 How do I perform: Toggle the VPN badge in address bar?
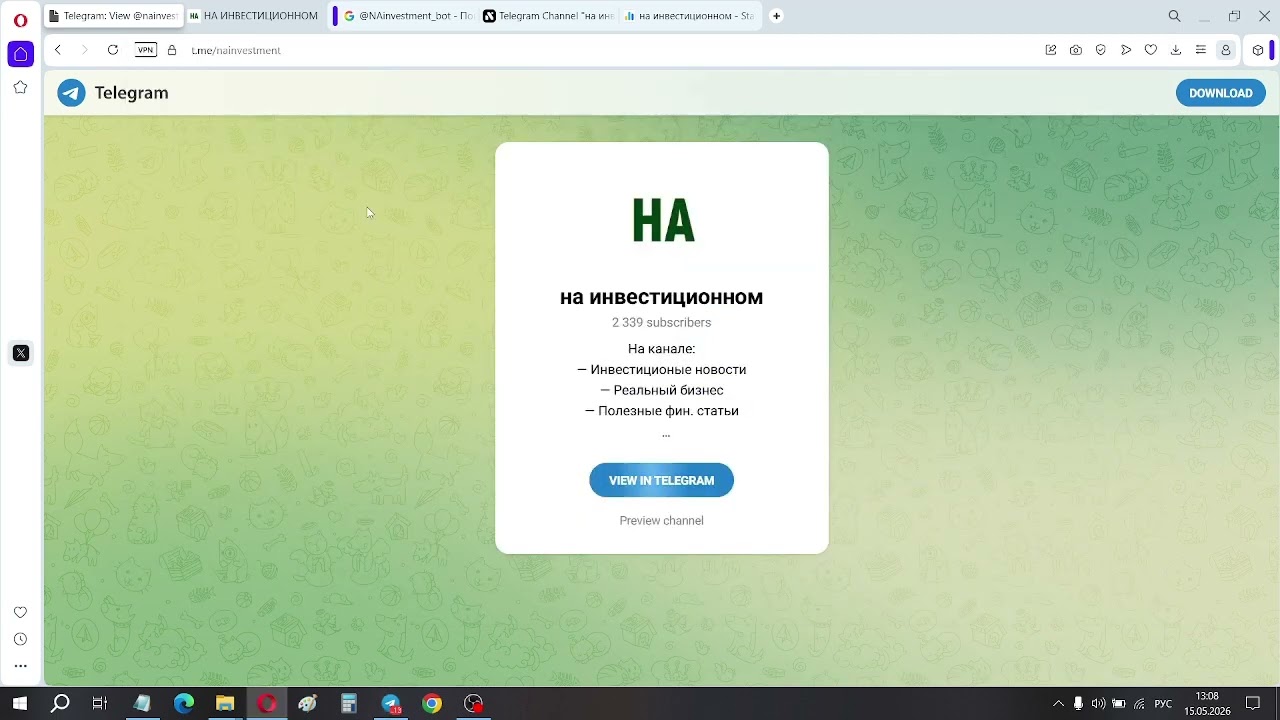click(146, 50)
